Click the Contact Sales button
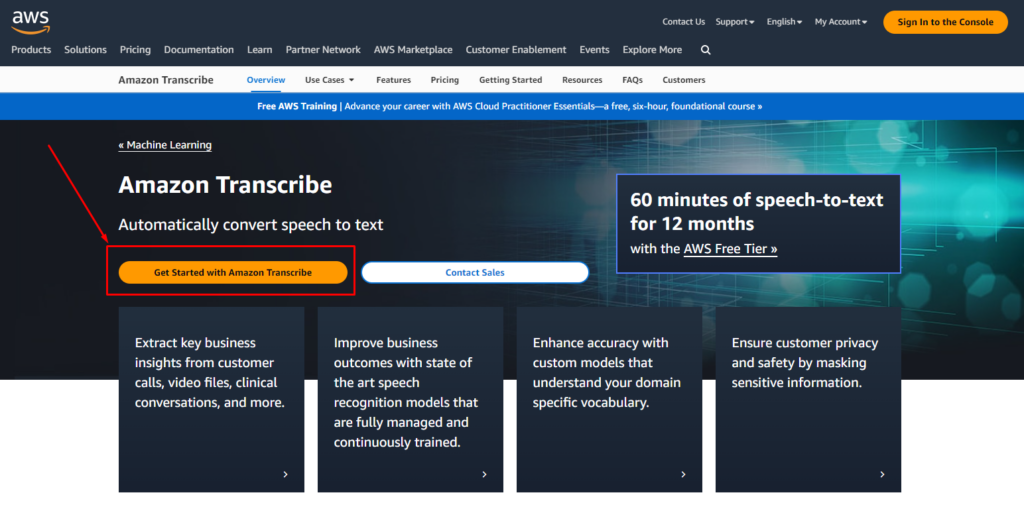 coord(475,272)
